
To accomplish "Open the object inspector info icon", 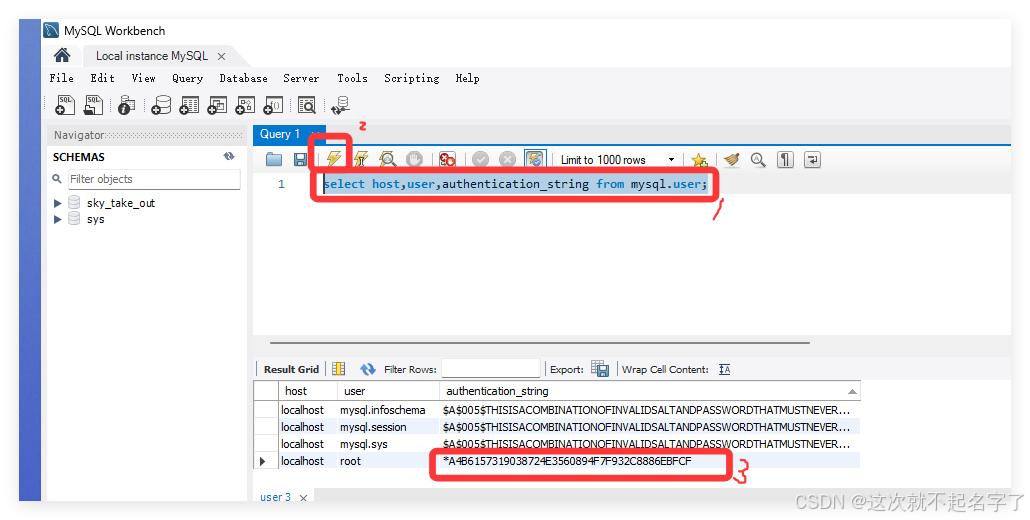I will [127, 105].
